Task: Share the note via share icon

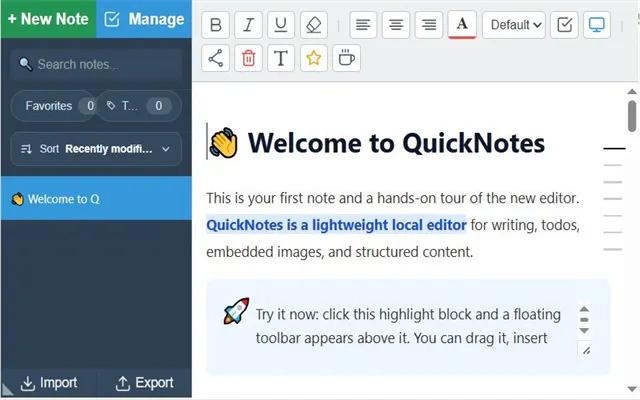Action: coord(216,58)
